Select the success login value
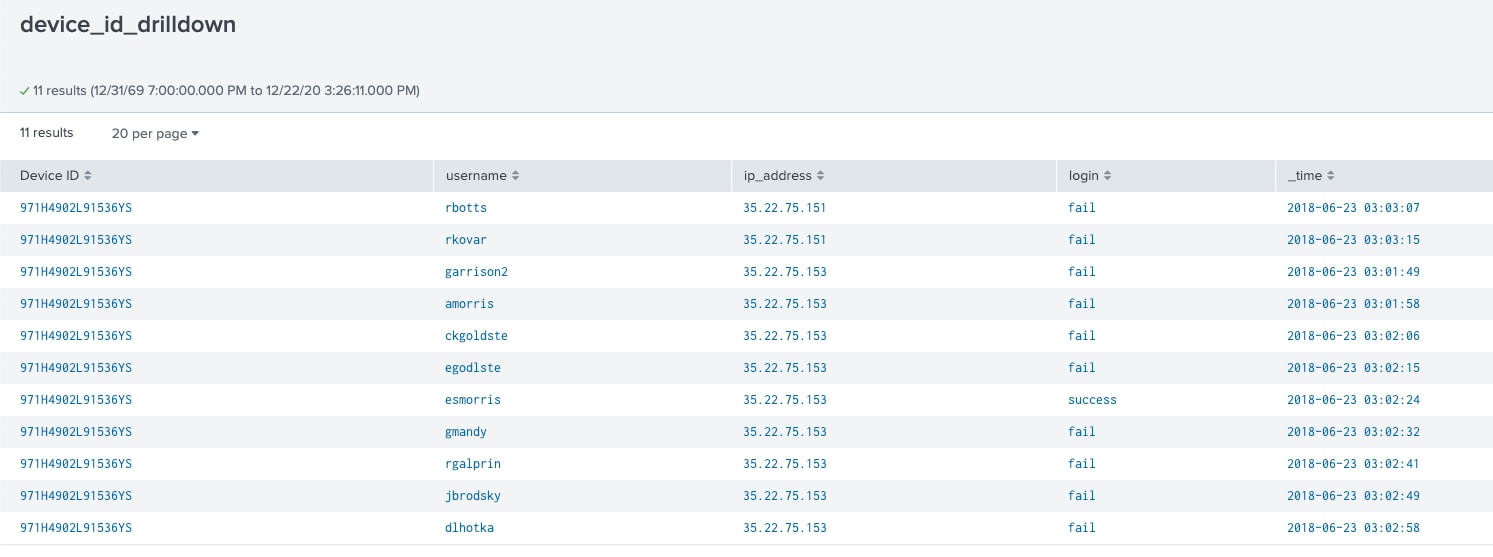 tap(1092, 400)
